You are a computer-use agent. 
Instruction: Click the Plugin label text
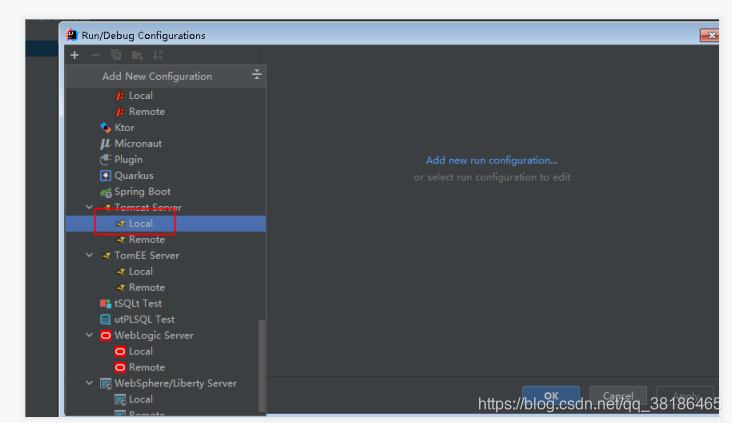click(x=128, y=160)
